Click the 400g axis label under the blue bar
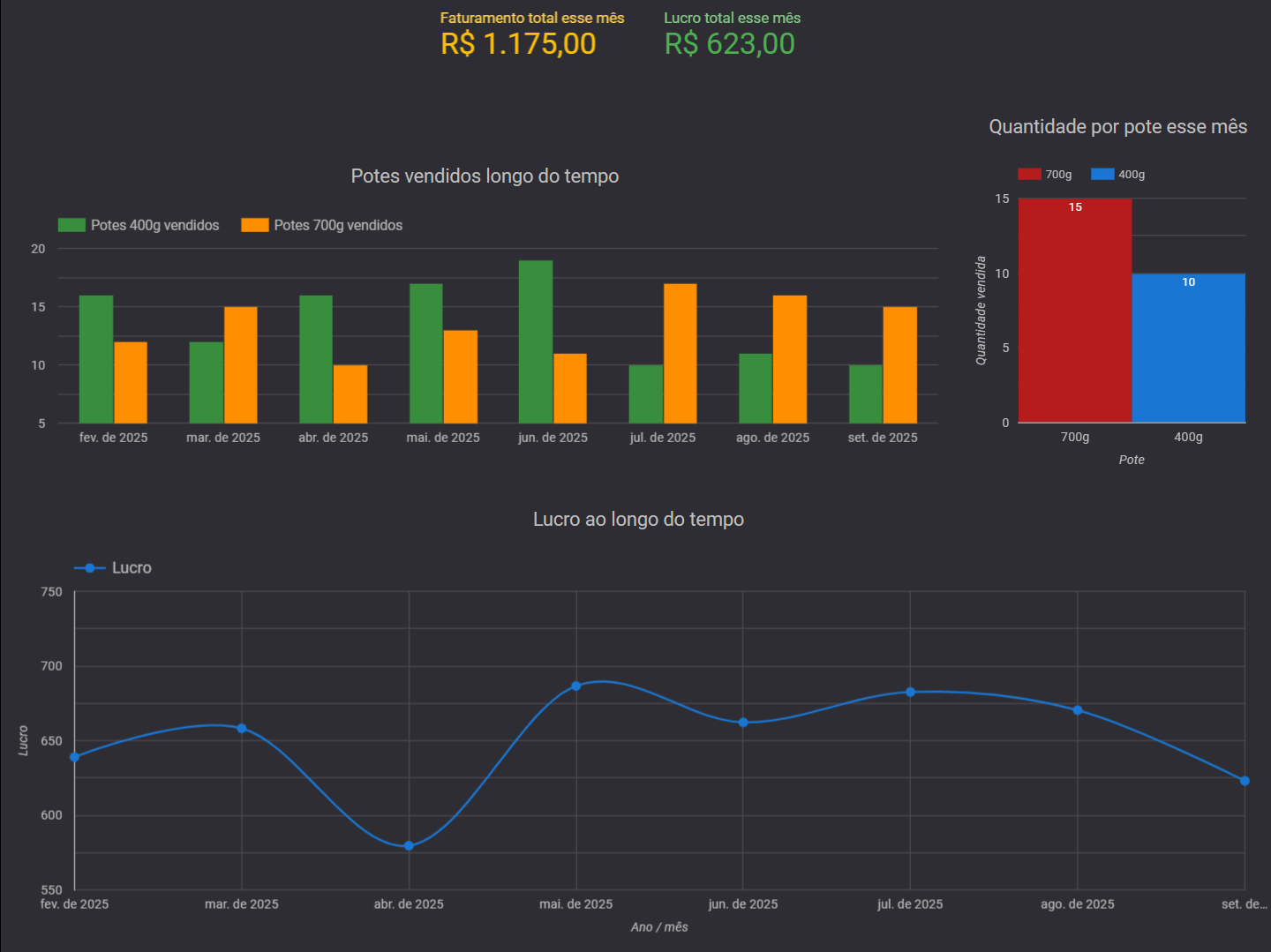The height and width of the screenshot is (952, 1271). (x=1188, y=437)
